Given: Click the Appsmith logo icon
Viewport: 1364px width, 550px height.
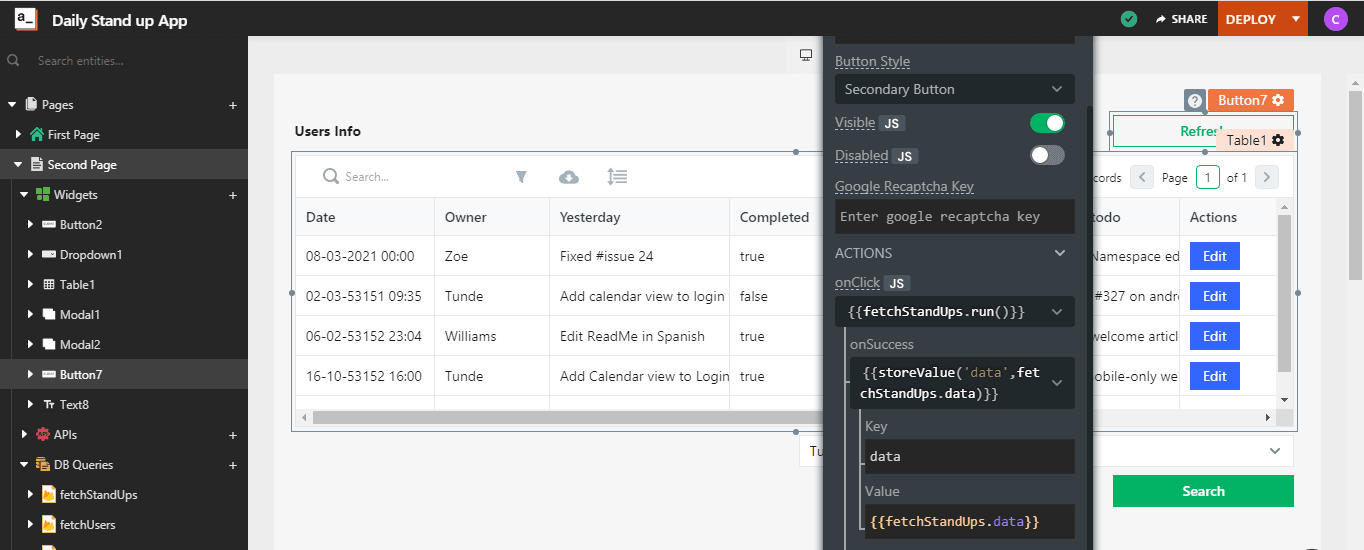Looking at the screenshot, I should point(26,19).
